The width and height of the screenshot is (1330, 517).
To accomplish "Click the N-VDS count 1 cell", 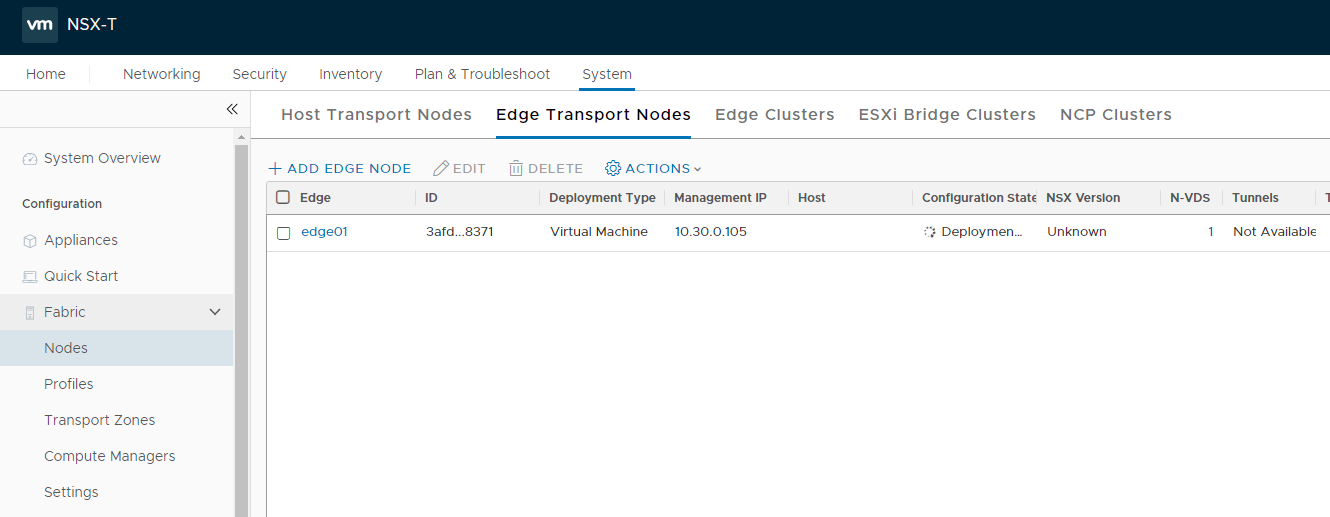I will tap(1210, 232).
